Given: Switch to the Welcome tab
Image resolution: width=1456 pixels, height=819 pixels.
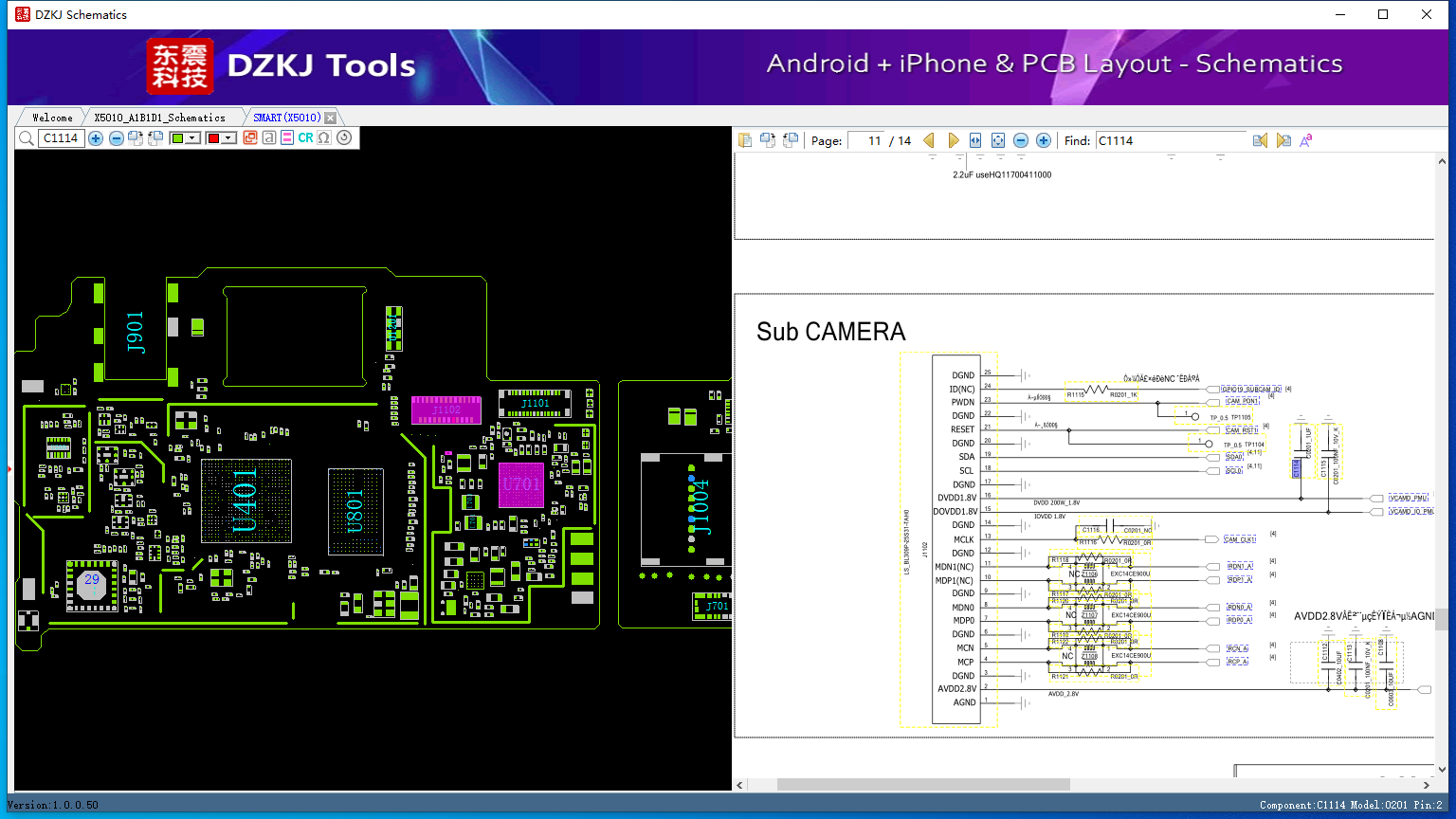Looking at the screenshot, I should 52,118.
